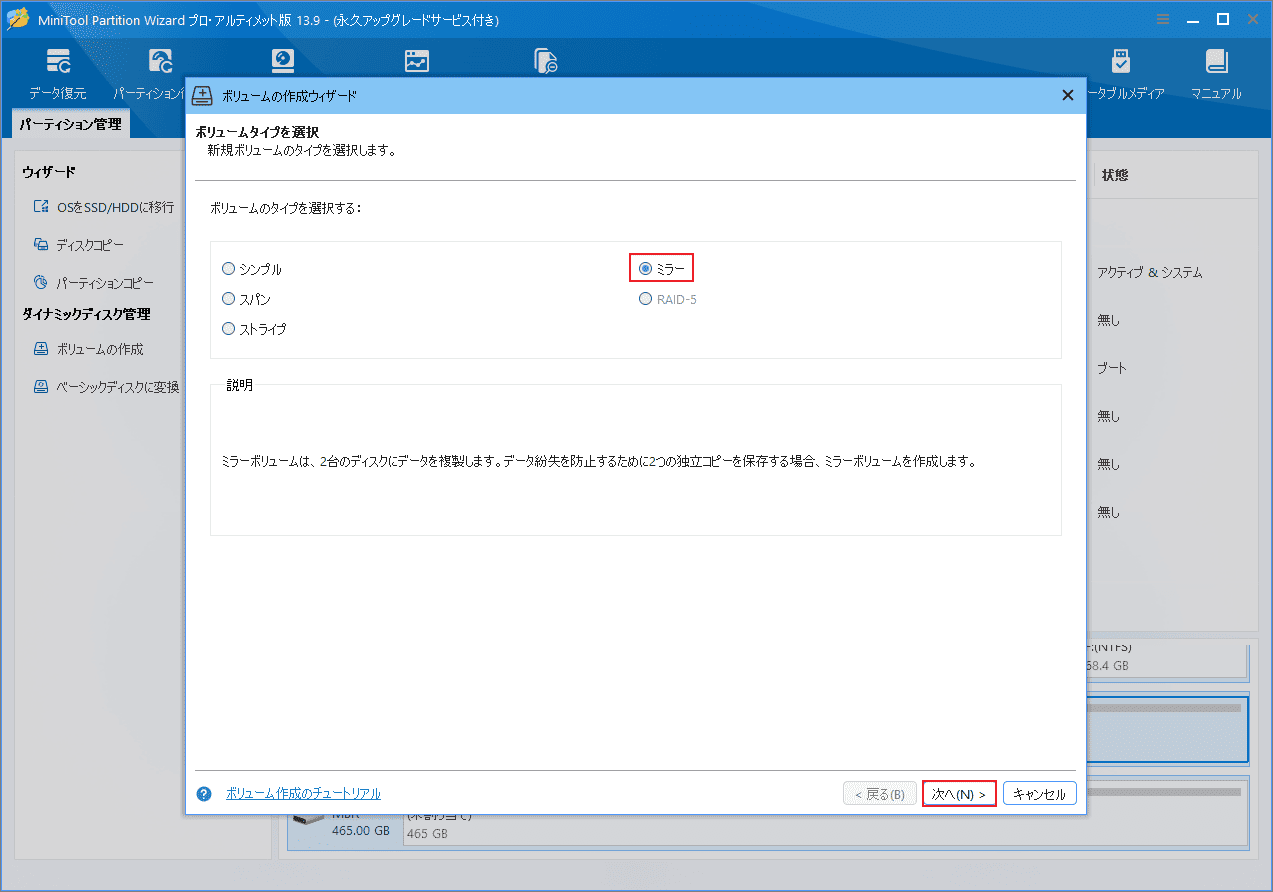
Task: Click the wizard dialog title icon
Action: (x=203, y=95)
